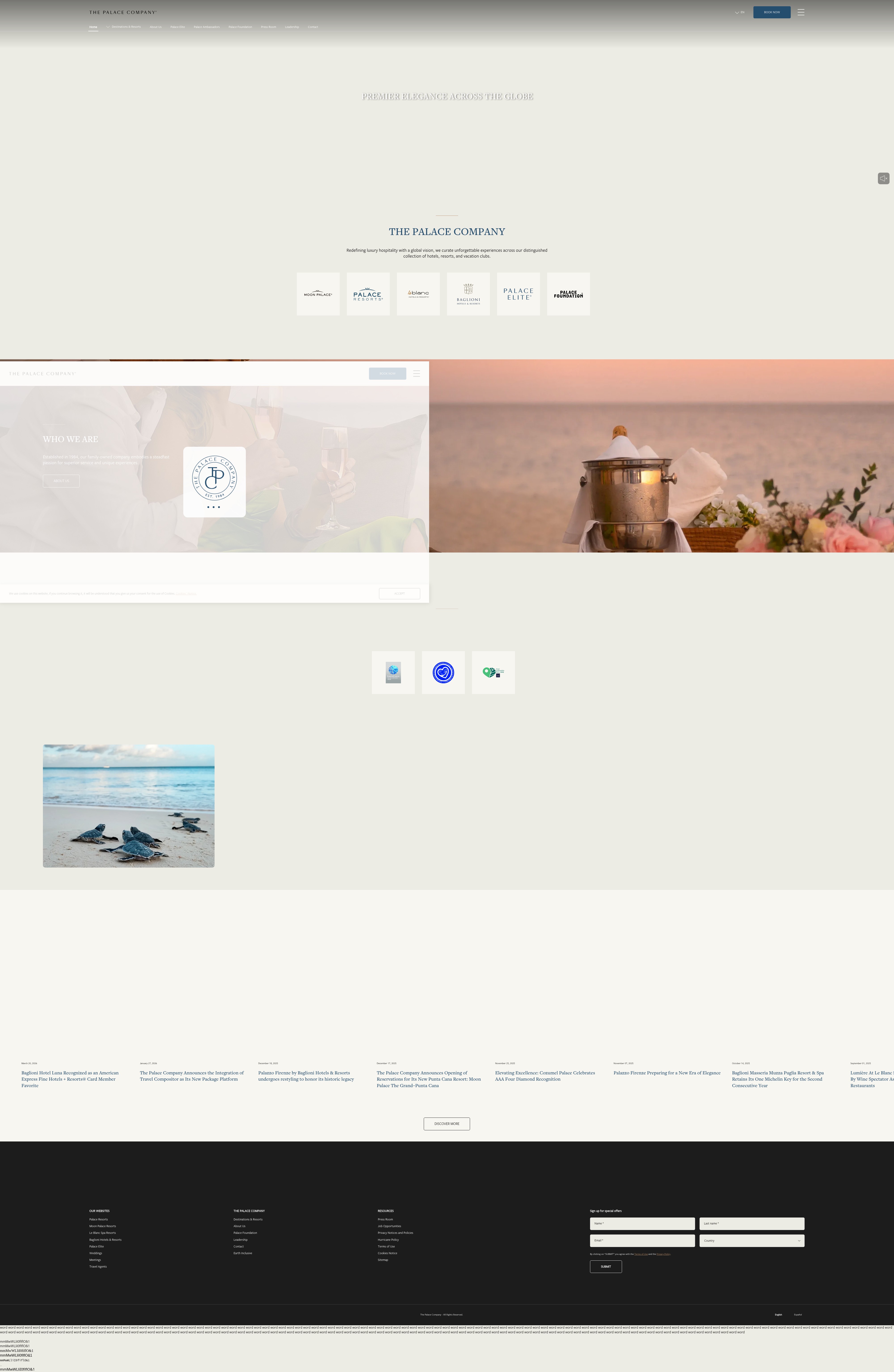Image resolution: width=894 pixels, height=1372 pixels.
Task: Open the Palace Foundation brand logo tile
Action: coord(568,294)
